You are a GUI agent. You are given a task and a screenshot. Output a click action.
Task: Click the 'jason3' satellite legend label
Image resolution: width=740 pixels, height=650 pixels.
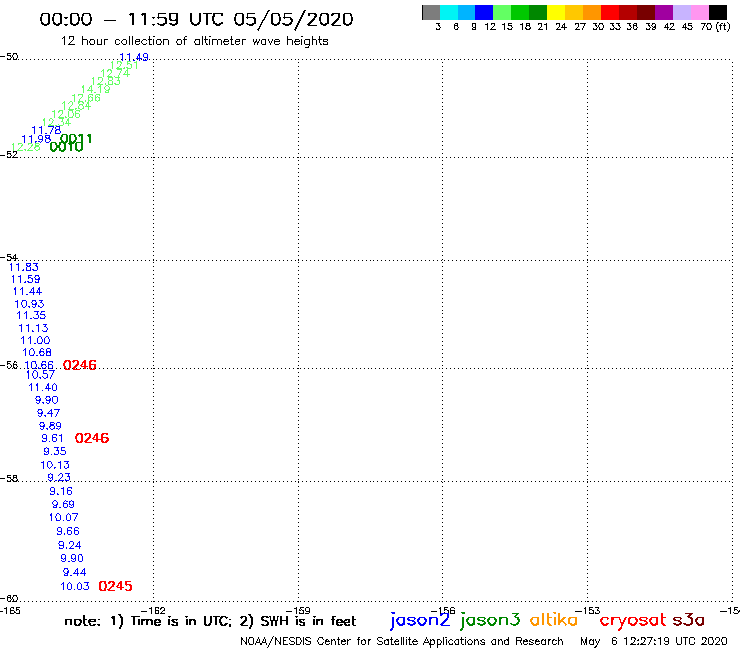(x=490, y=620)
